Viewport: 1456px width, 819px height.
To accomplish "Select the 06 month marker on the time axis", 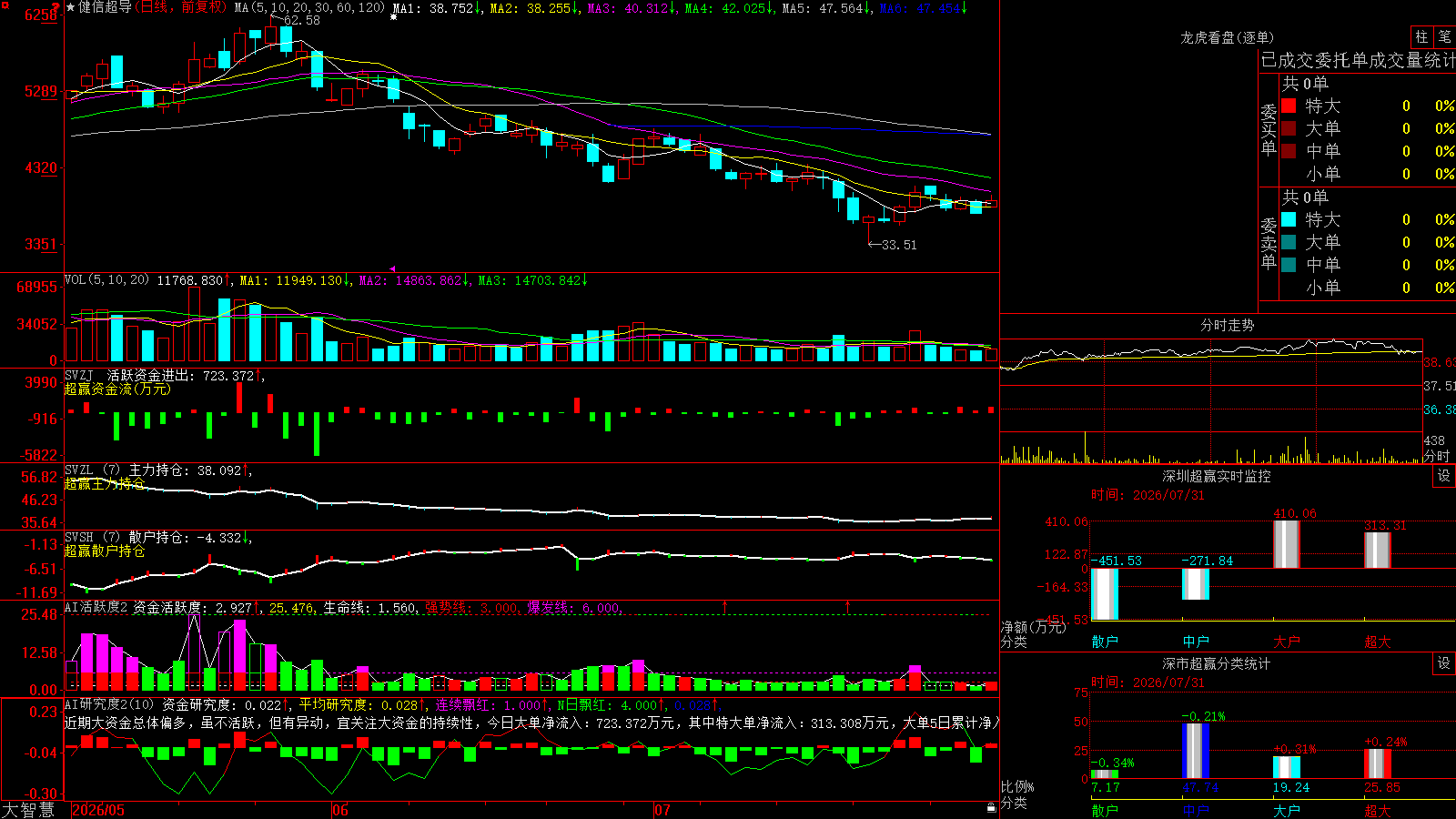I will click(339, 810).
